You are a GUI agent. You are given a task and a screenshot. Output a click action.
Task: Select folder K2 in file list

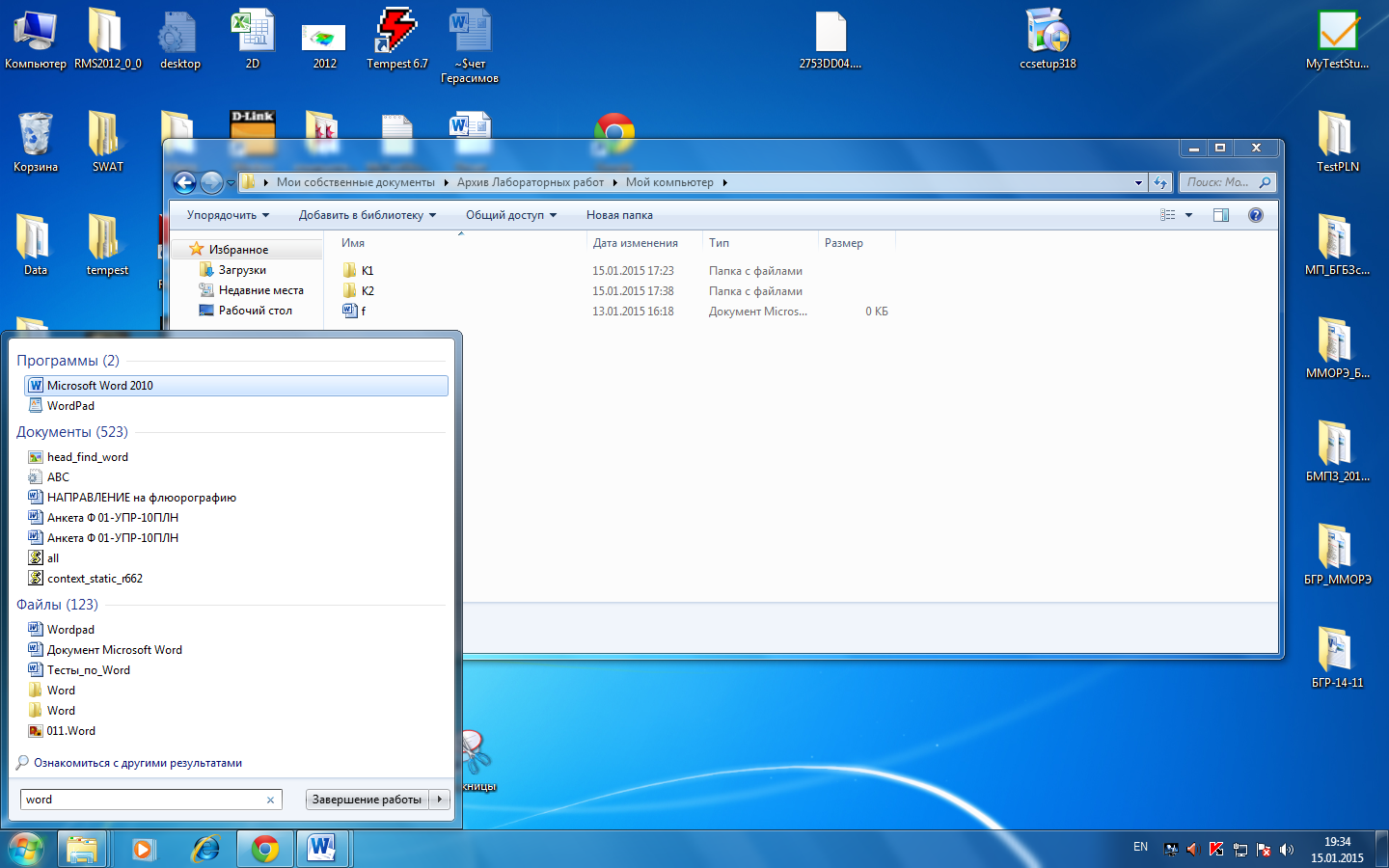point(359,291)
